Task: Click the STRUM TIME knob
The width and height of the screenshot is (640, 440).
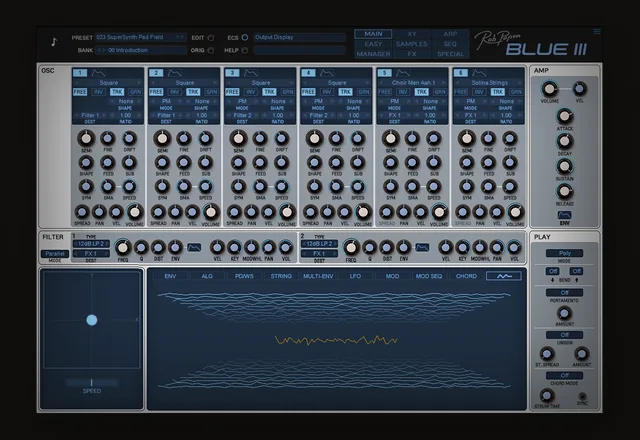Action: click(547, 395)
